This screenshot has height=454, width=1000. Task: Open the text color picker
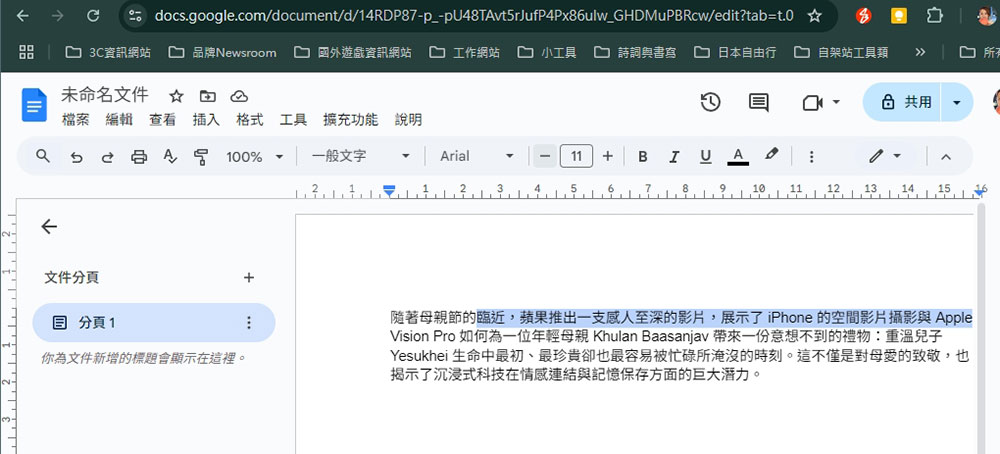click(x=738, y=156)
